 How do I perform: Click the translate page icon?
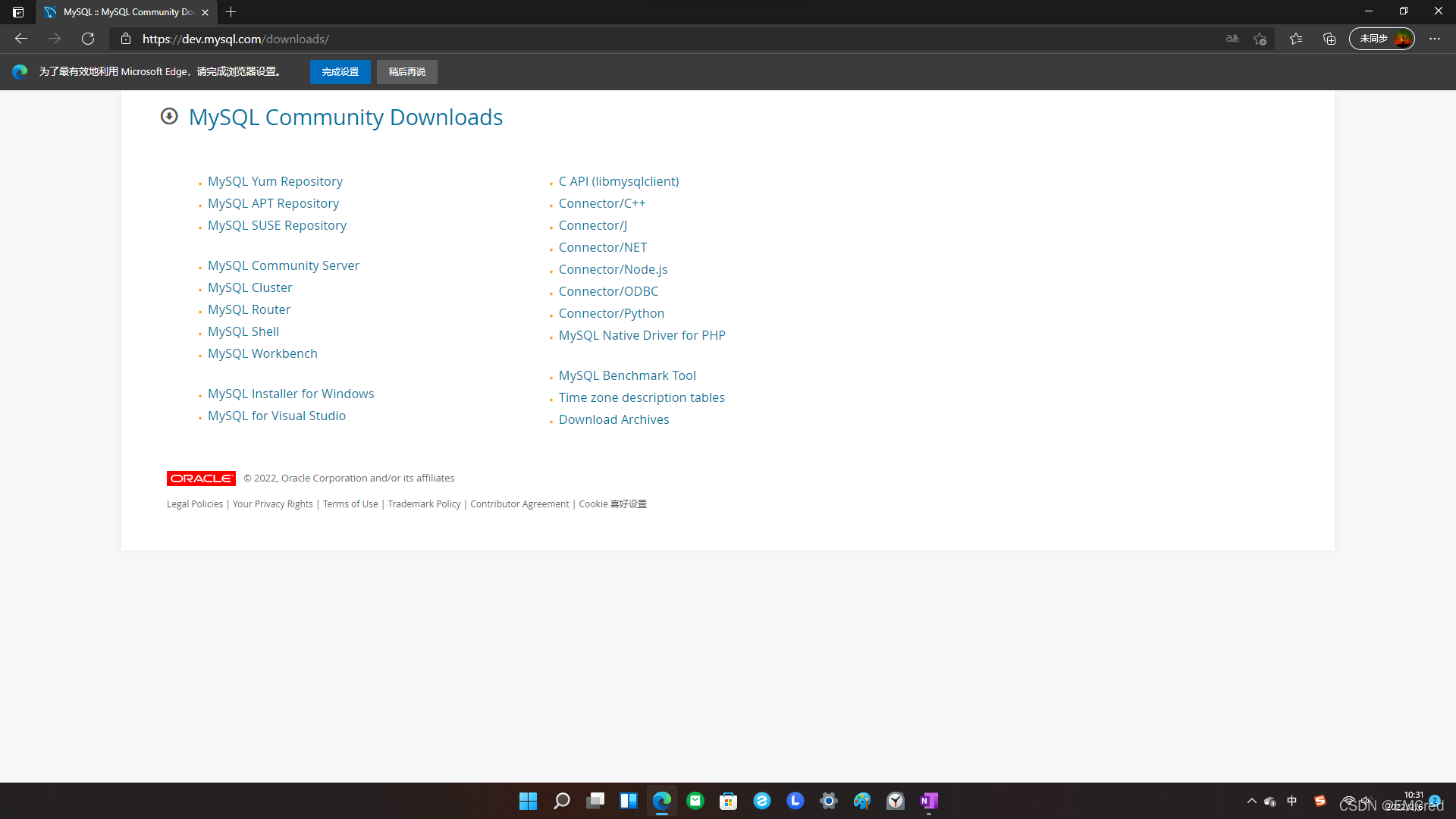pos(1232,39)
